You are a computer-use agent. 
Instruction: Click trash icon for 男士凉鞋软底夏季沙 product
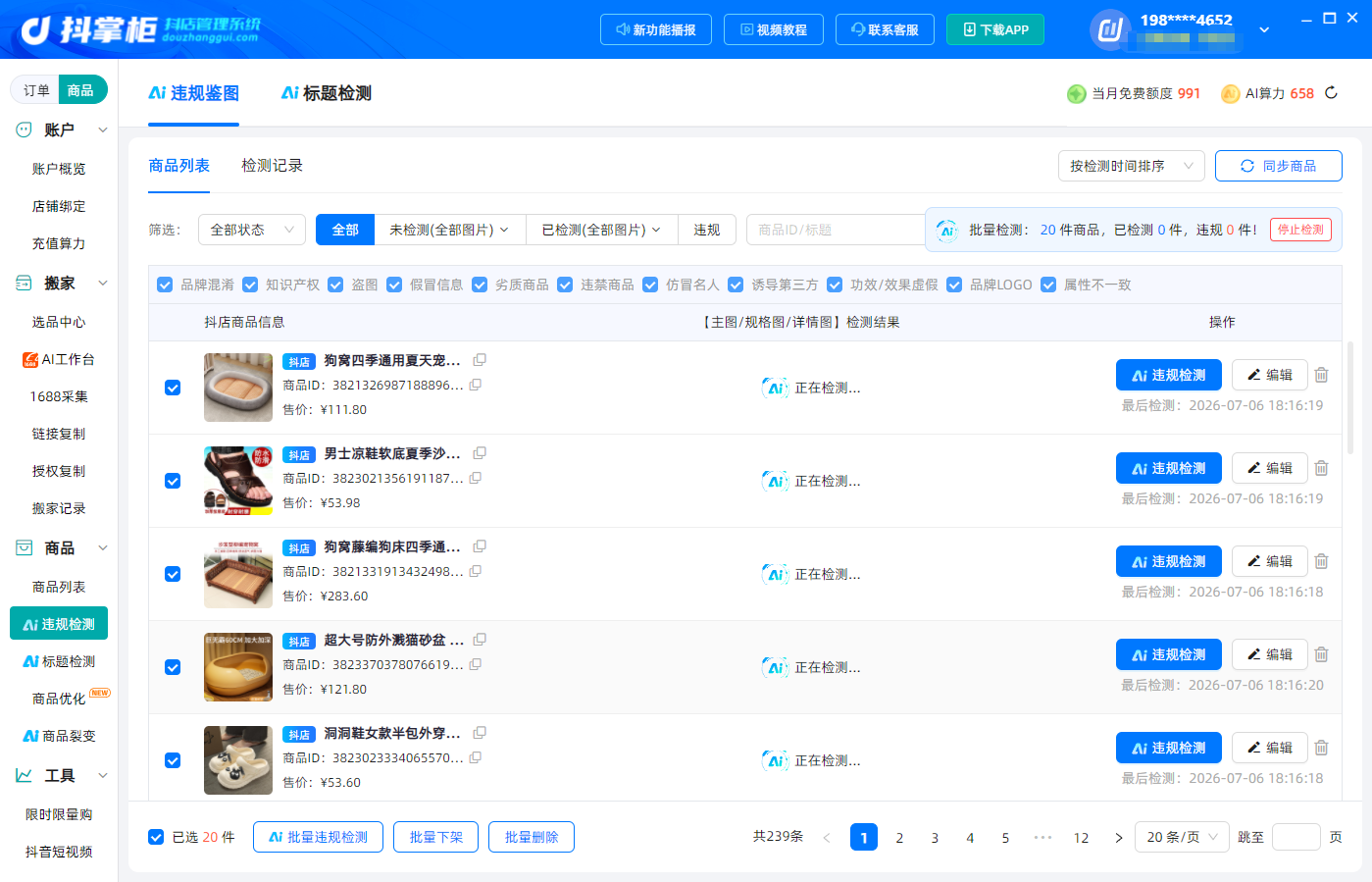coord(1321,468)
